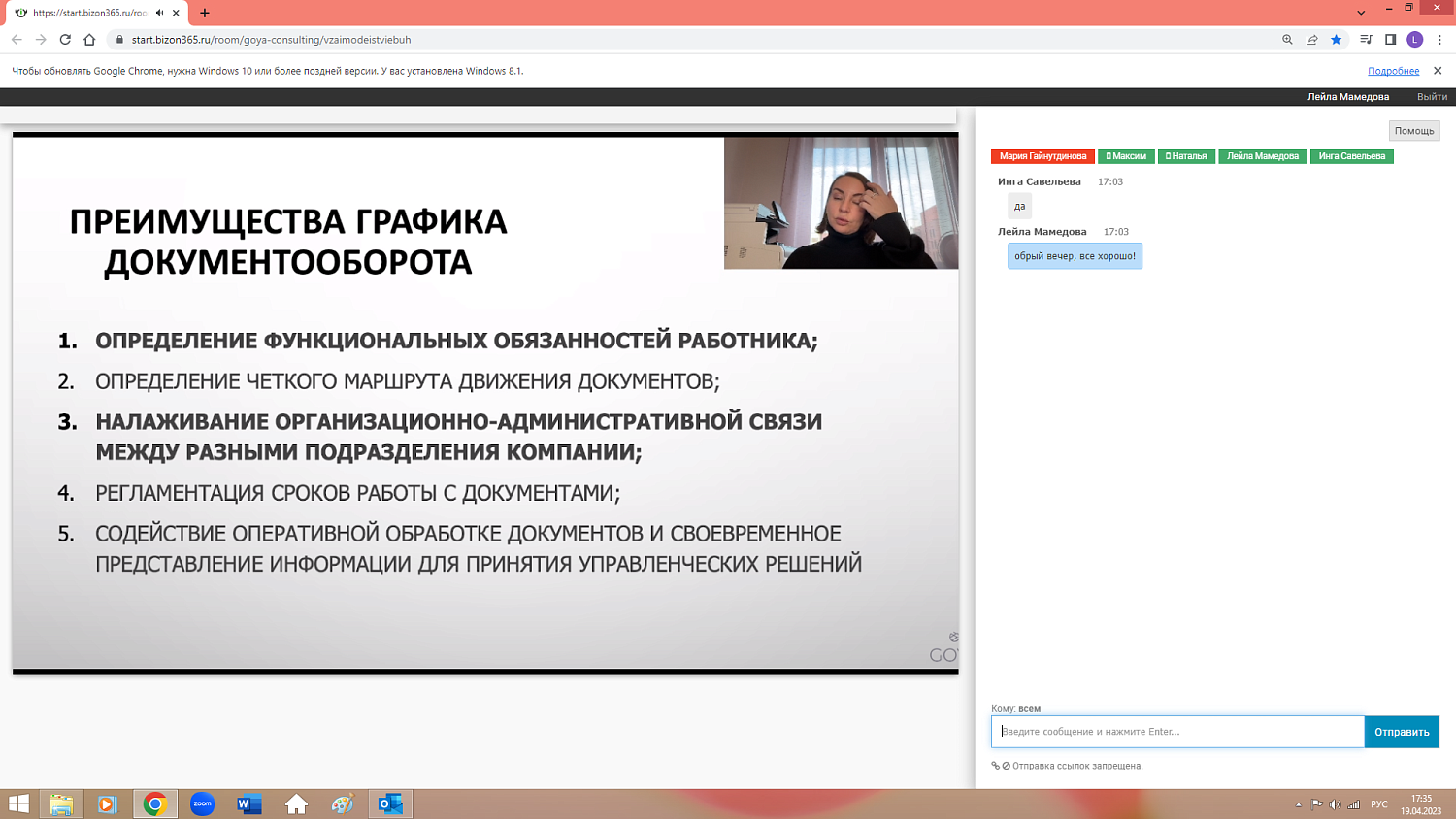Open Outlook from the taskbar
1456x819 pixels.
tap(388, 804)
